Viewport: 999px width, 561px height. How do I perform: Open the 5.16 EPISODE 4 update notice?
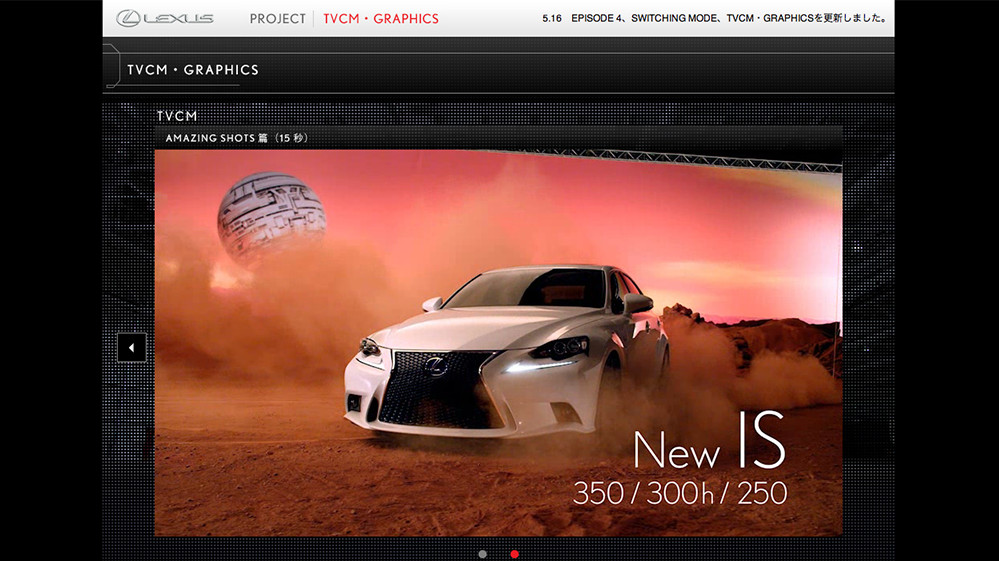click(x=715, y=18)
